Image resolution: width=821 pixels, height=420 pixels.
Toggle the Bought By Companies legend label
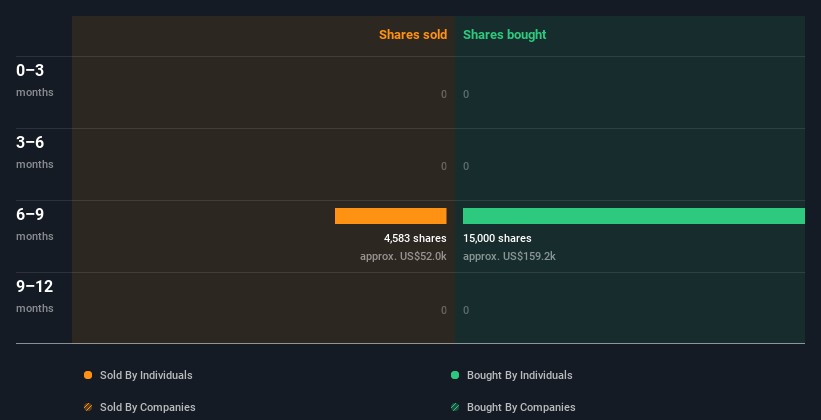[521, 407]
